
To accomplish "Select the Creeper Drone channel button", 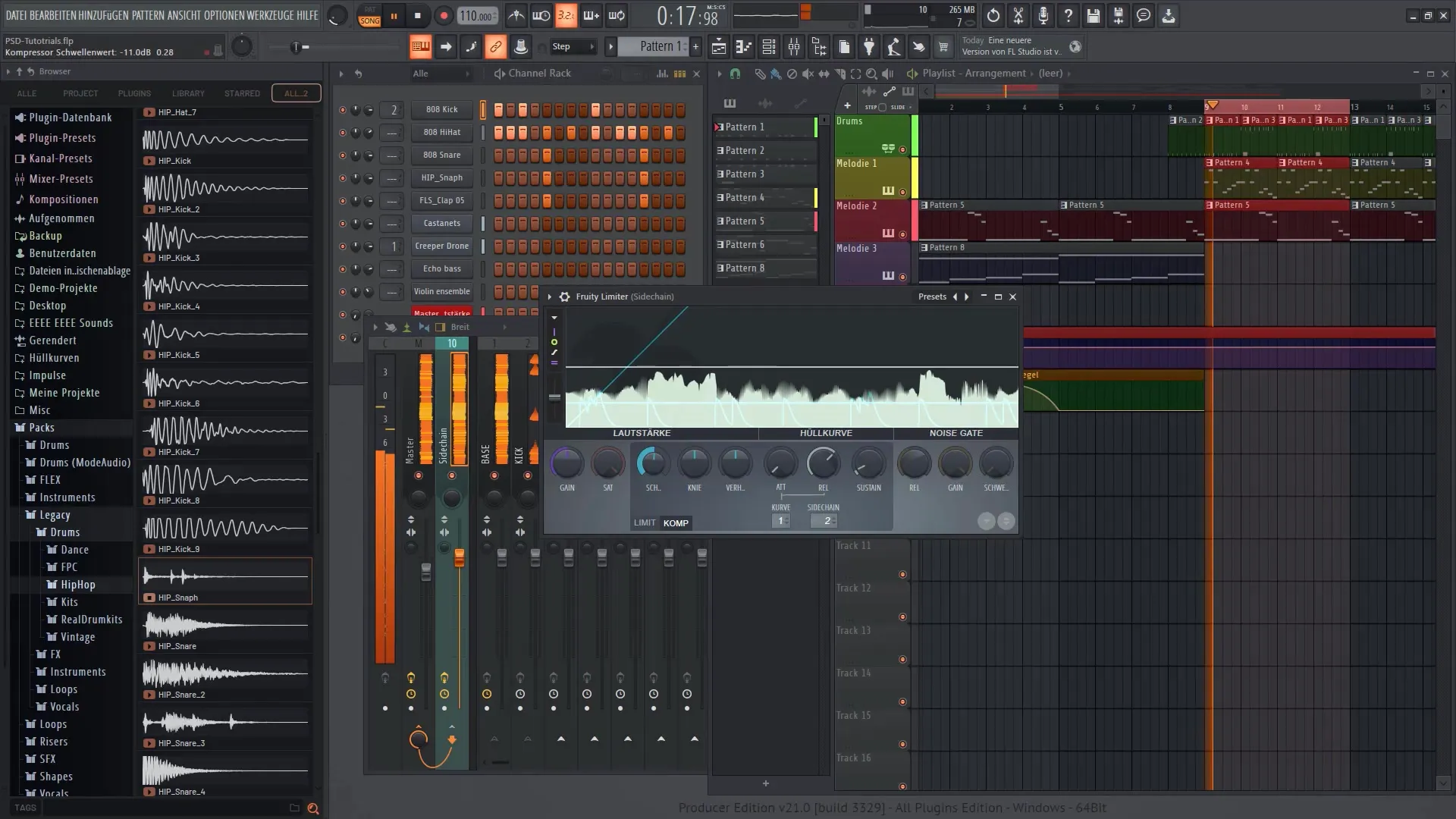I will [x=441, y=246].
